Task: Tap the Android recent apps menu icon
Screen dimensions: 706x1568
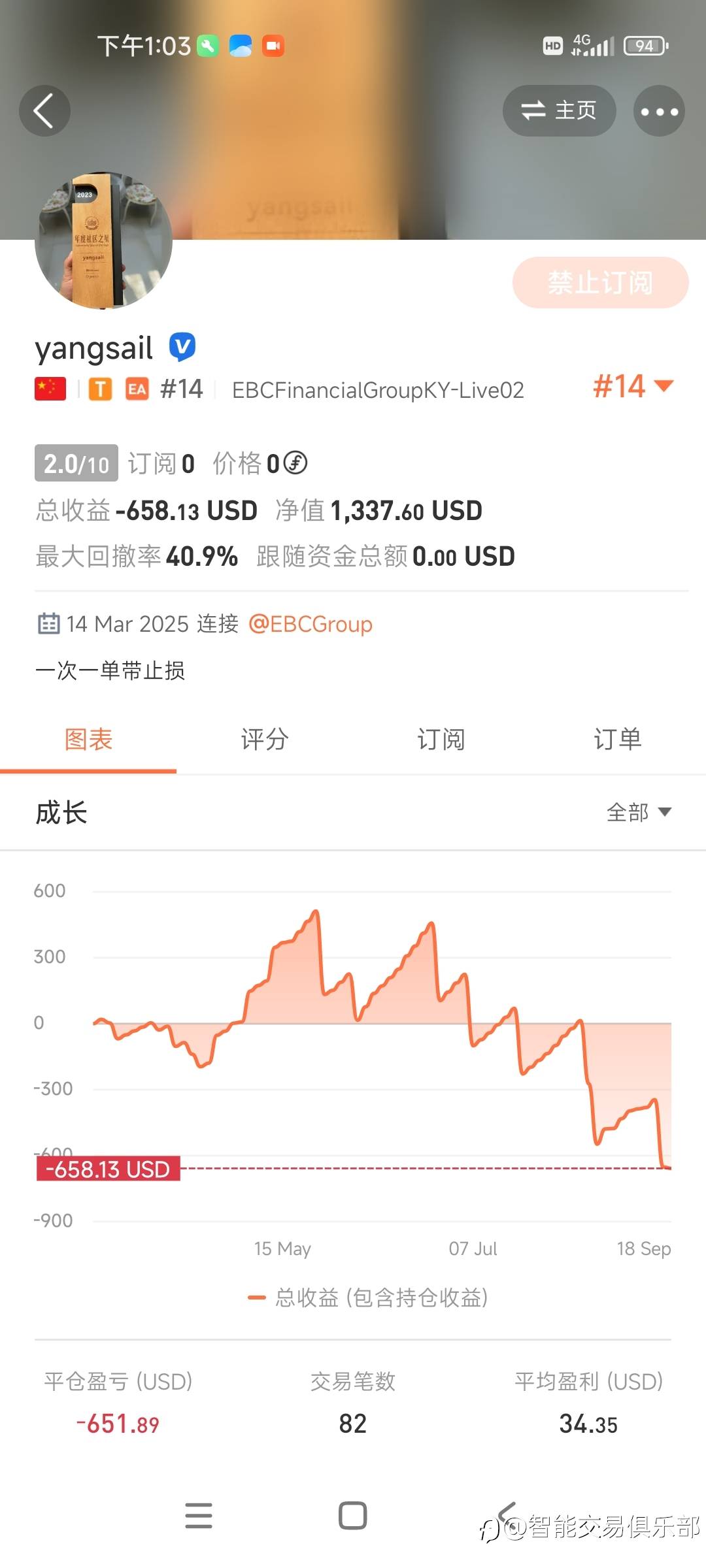Action: [x=199, y=1516]
